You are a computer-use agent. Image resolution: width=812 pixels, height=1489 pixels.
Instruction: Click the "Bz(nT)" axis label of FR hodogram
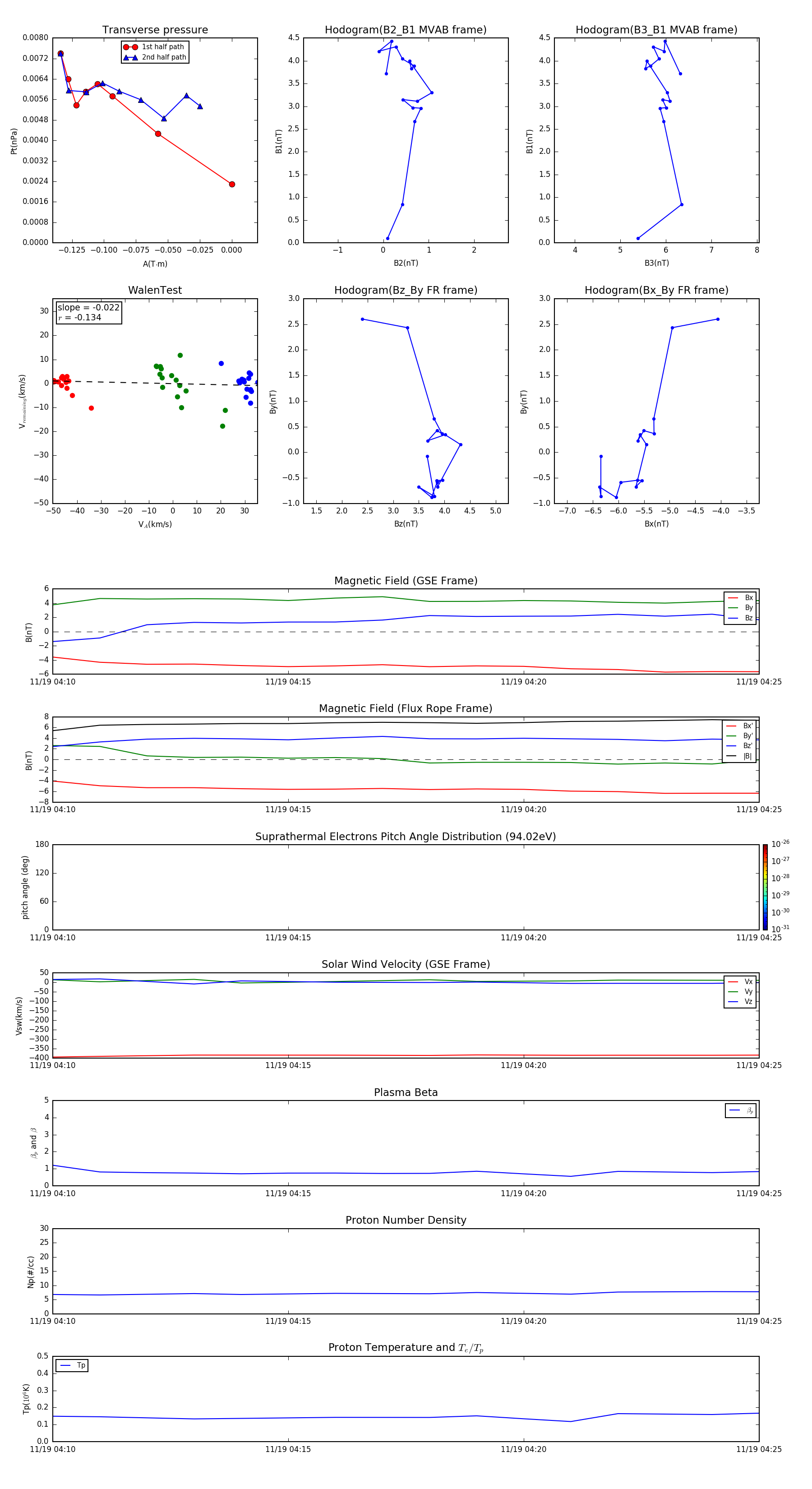(x=406, y=524)
